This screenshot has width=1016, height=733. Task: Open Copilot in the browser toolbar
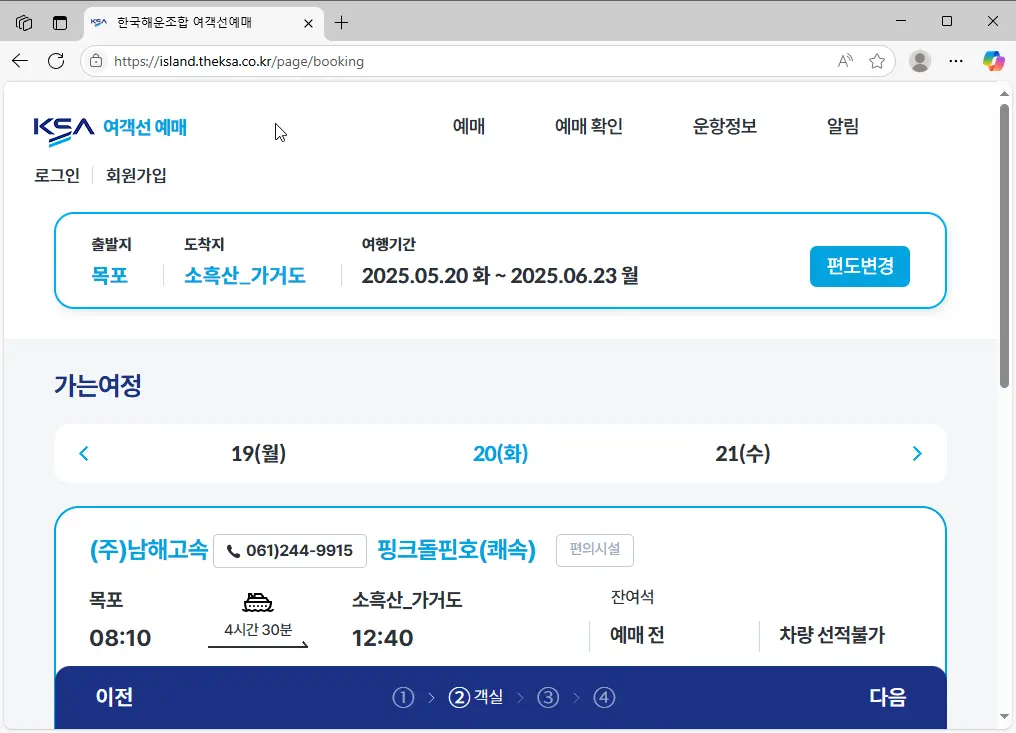click(993, 61)
